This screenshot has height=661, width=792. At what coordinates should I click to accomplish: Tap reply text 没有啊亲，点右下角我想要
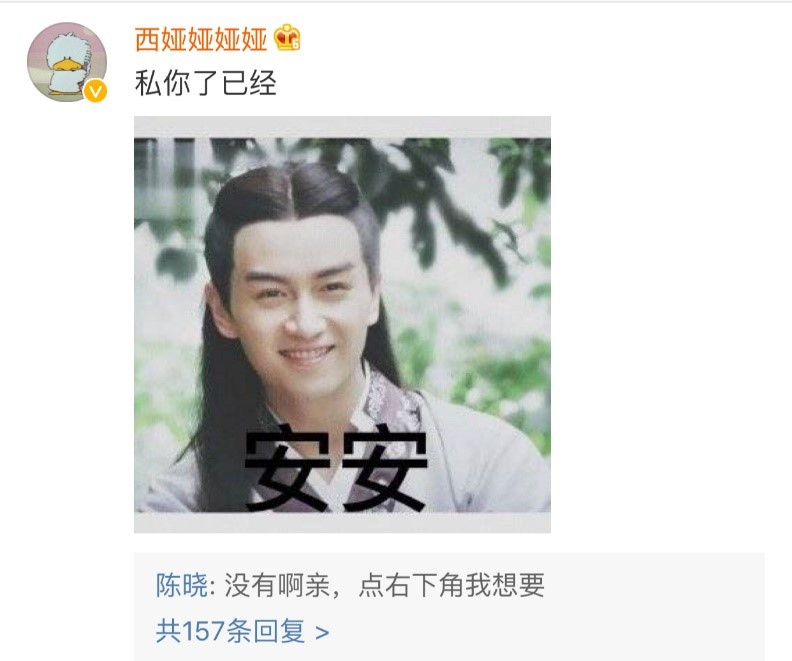pyautogui.click(x=384, y=585)
